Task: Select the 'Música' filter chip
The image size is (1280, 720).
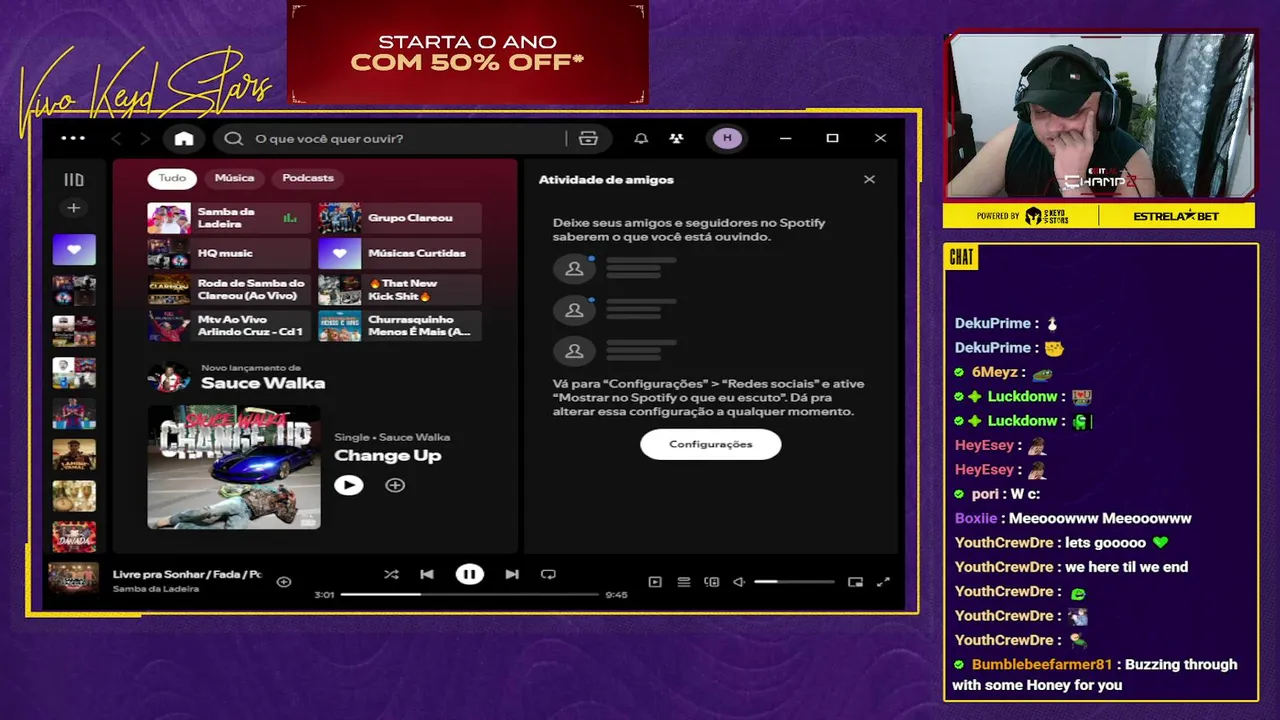Action: click(234, 178)
